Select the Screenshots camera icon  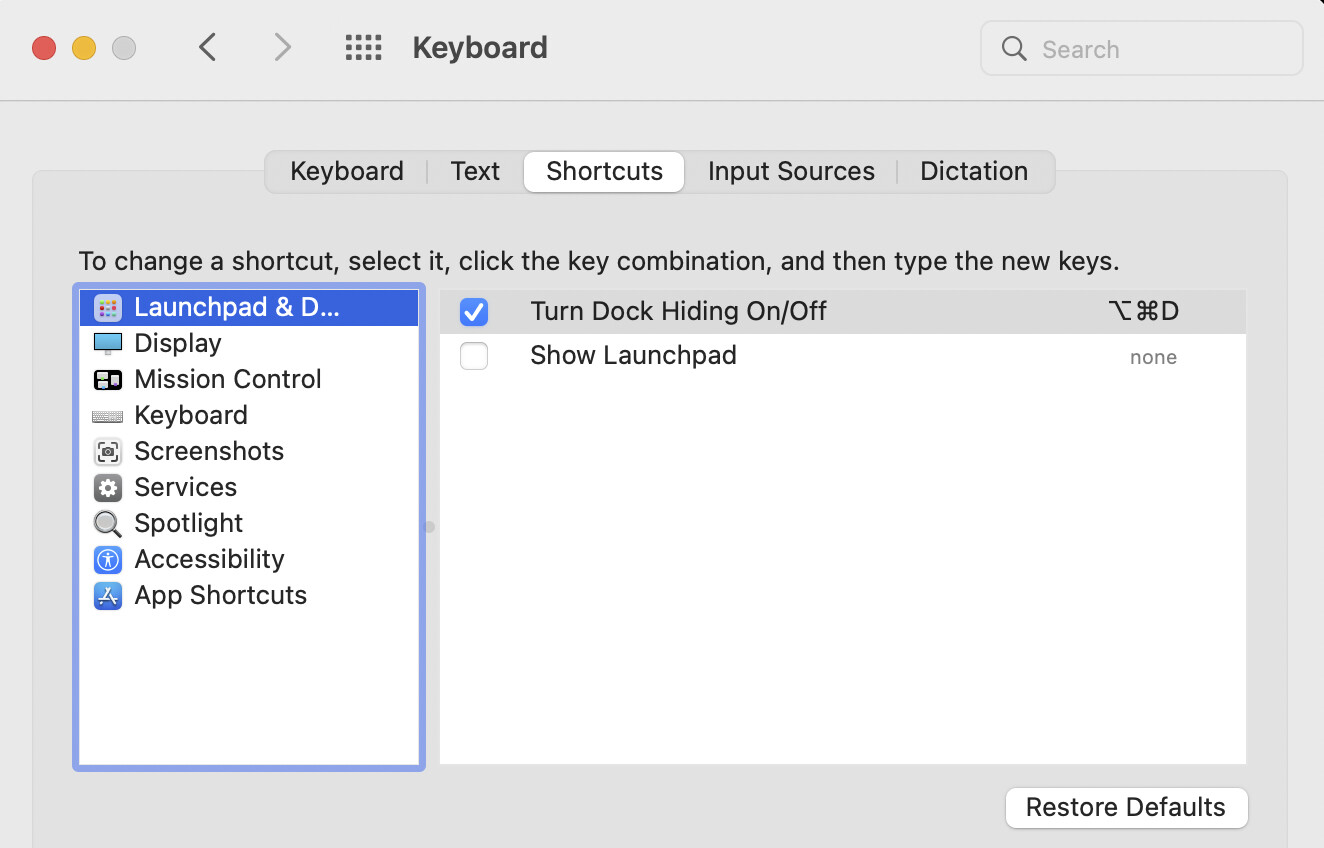click(x=108, y=452)
